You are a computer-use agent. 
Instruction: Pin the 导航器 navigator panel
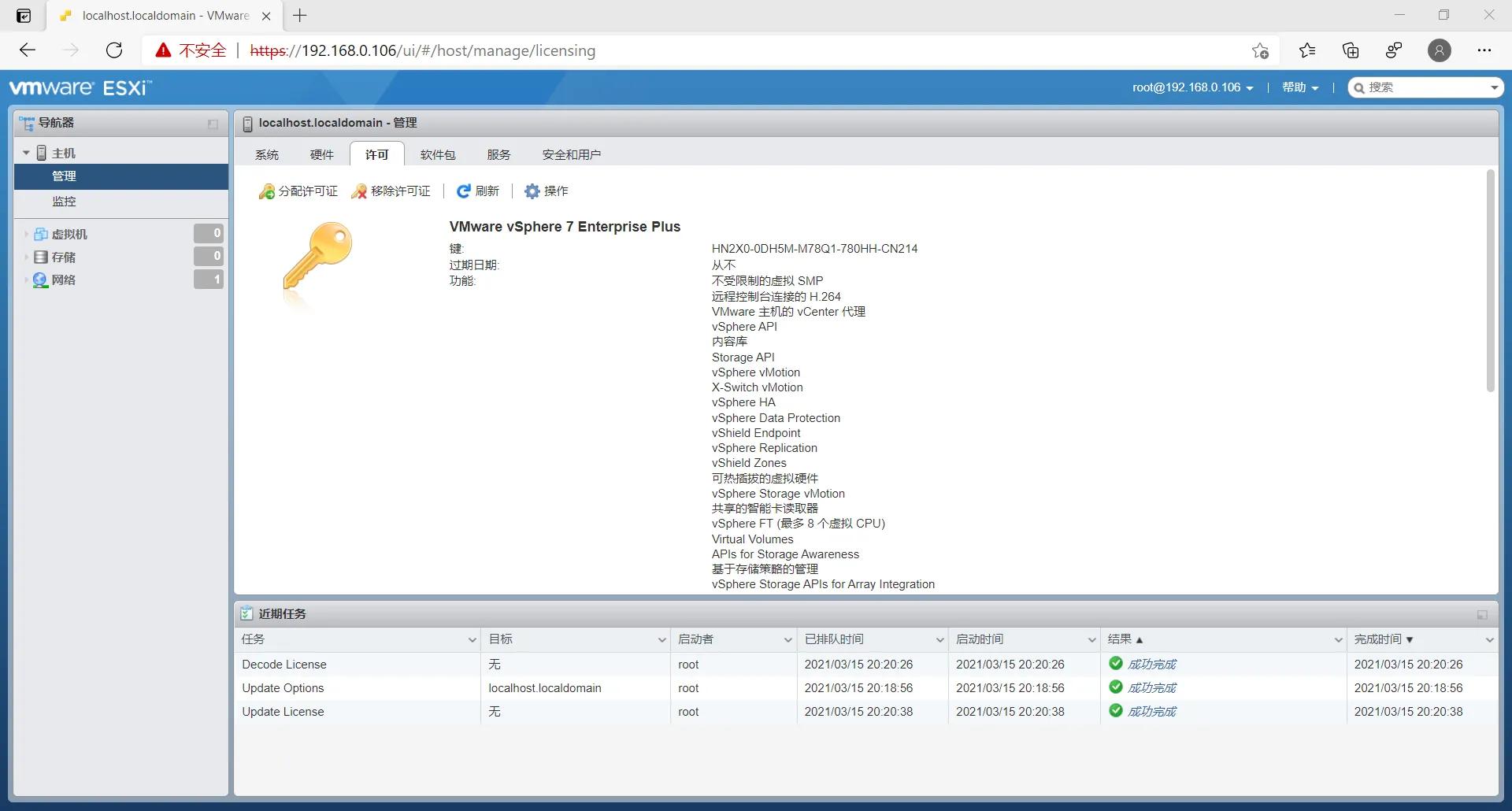211,124
